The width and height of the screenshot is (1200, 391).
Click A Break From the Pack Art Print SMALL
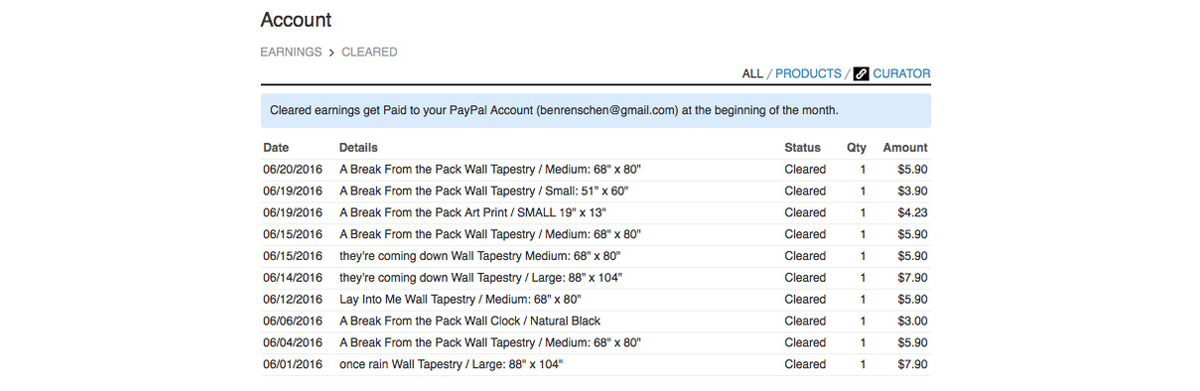click(x=472, y=213)
